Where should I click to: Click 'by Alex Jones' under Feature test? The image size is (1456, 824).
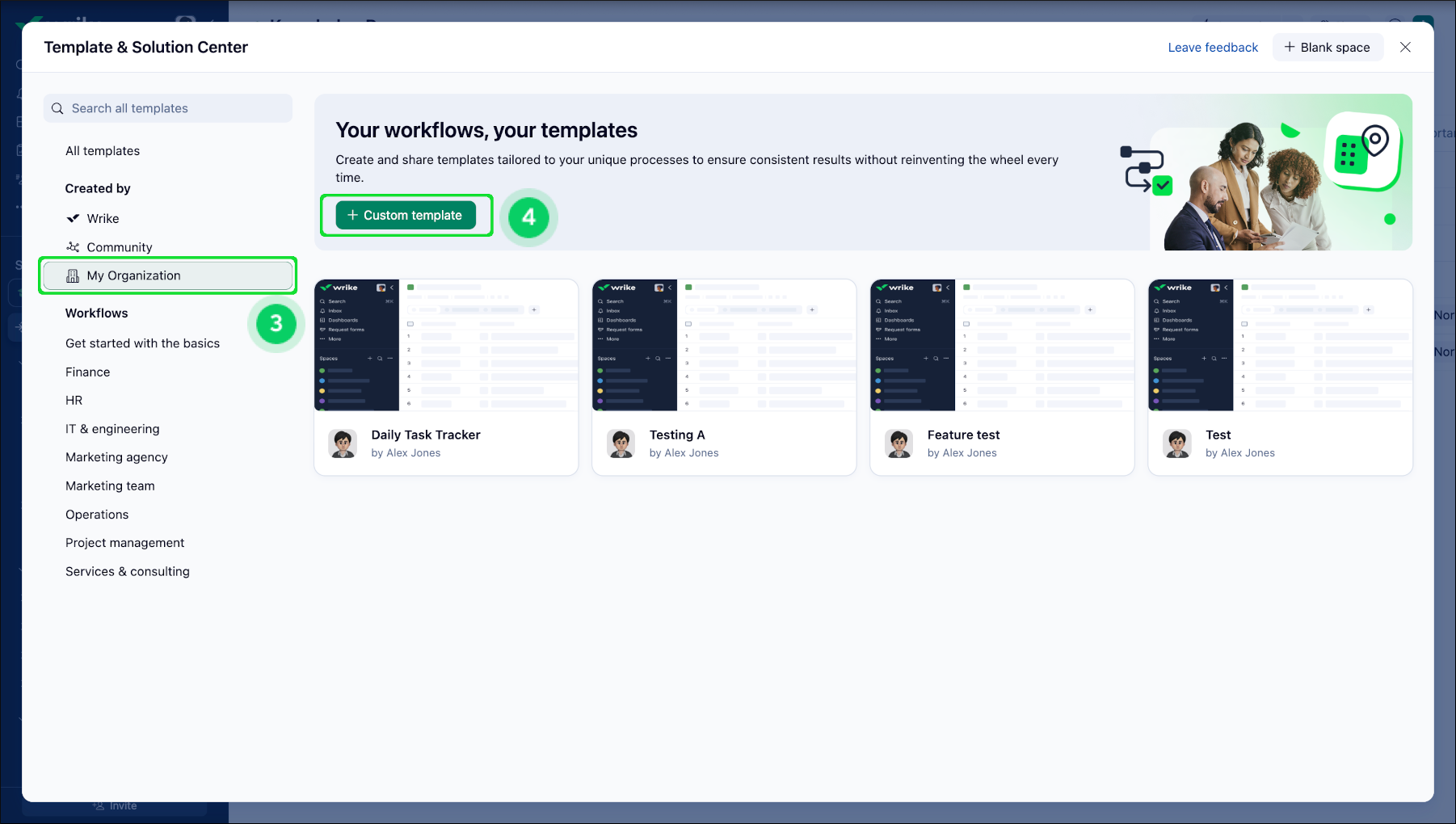click(x=962, y=453)
